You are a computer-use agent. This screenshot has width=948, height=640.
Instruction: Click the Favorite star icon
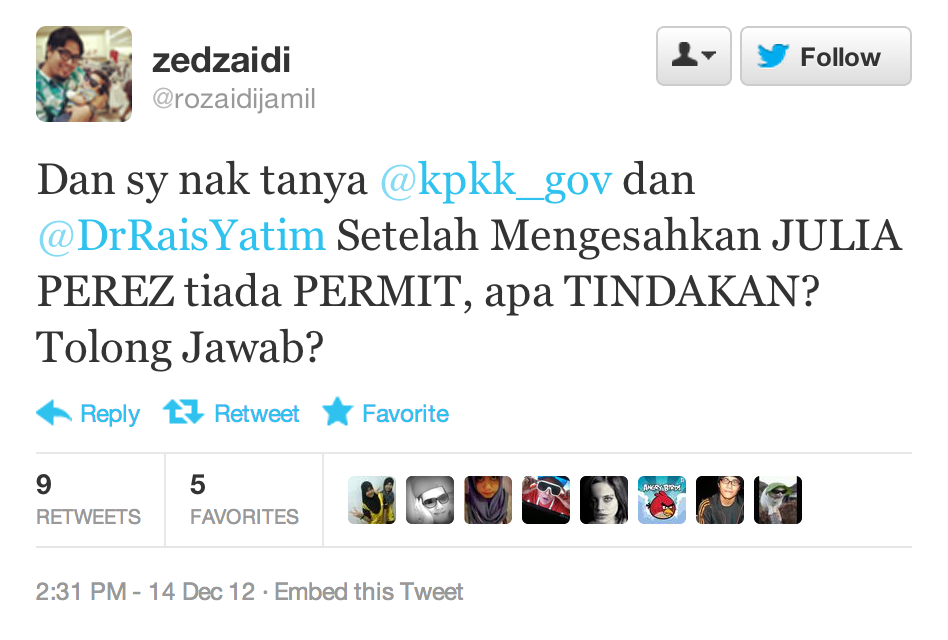click(337, 412)
